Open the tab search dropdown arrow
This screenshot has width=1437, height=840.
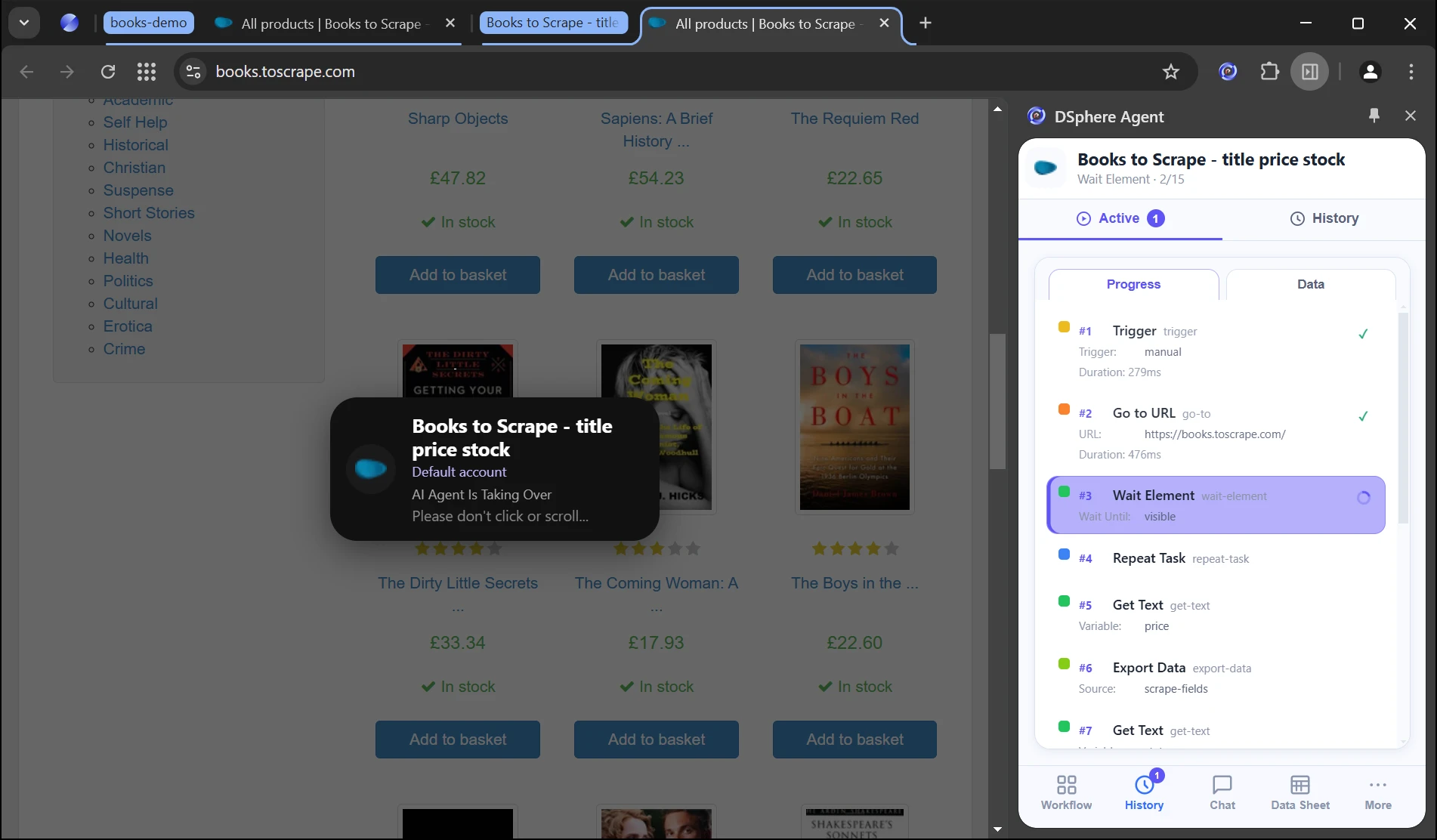tap(24, 23)
